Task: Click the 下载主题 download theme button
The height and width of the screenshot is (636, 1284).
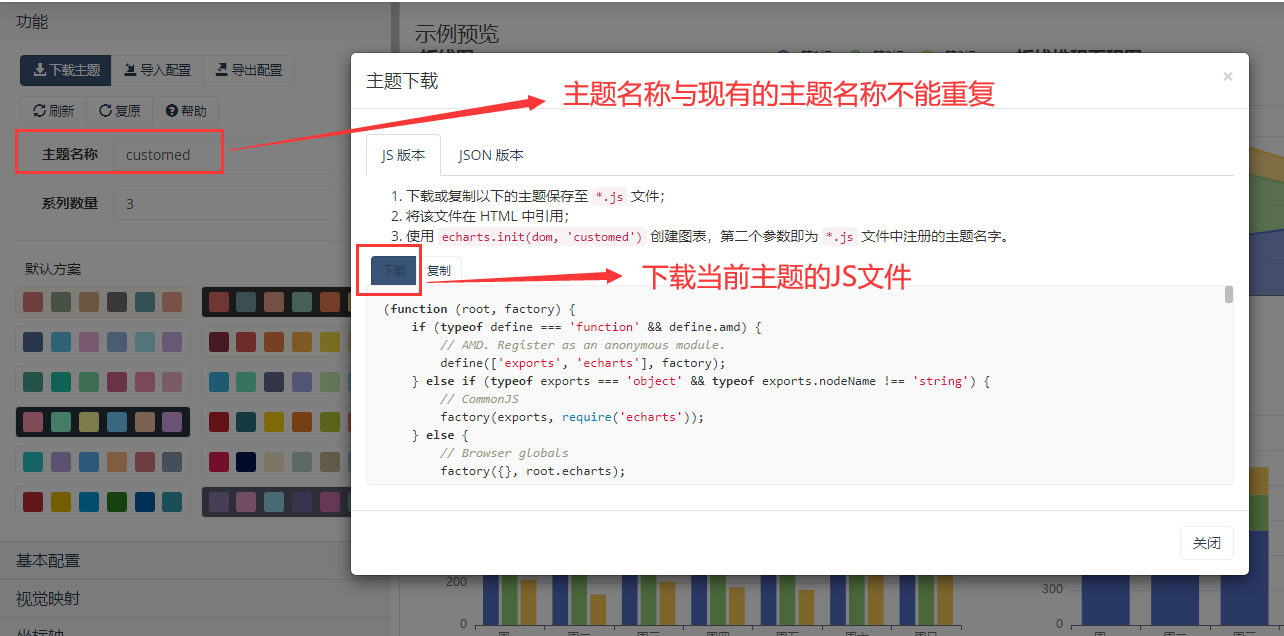Action: click(x=66, y=70)
